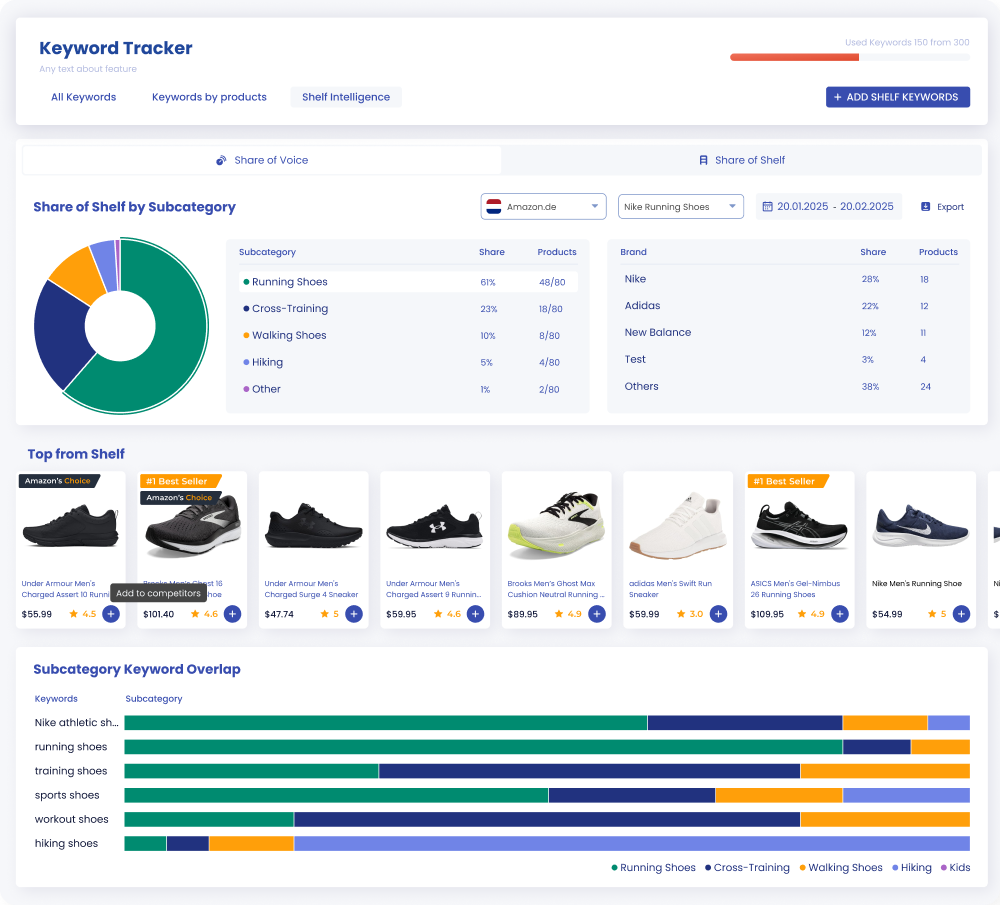This screenshot has height=905, width=1000.
Task: Add Brooks Ghost Max via plus icon
Action: pos(597,614)
